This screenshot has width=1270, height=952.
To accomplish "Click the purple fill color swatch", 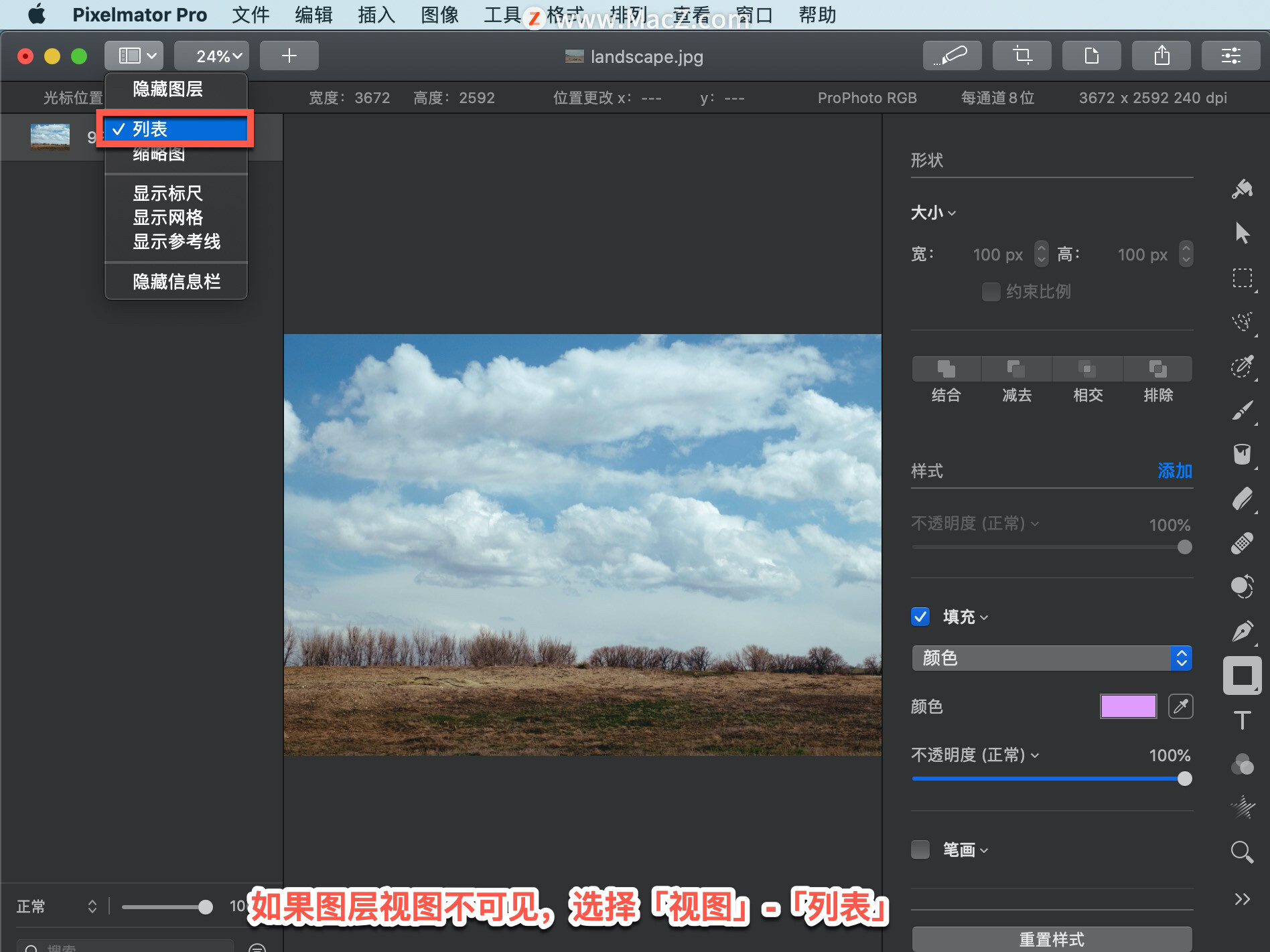I will [x=1128, y=706].
